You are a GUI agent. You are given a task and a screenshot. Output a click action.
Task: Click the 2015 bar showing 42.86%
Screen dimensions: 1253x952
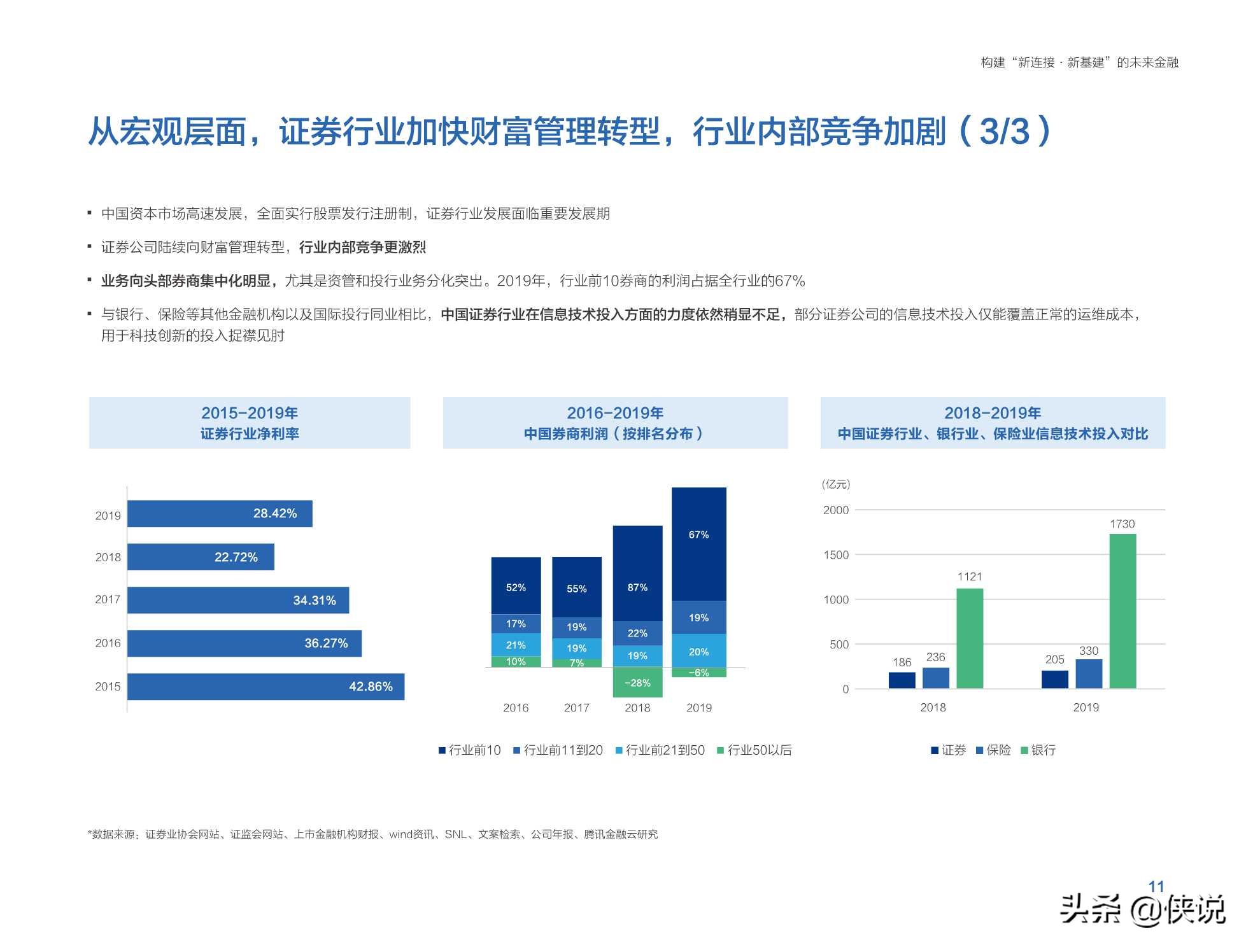point(265,687)
